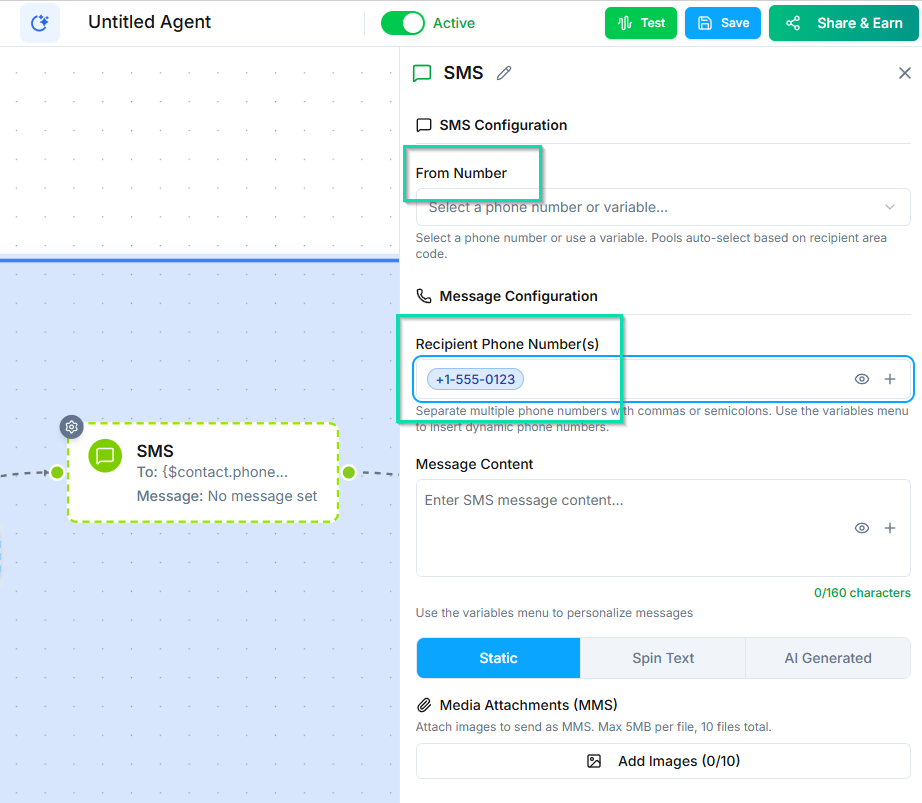Click the left input connector of SMS node

point(57,472)
